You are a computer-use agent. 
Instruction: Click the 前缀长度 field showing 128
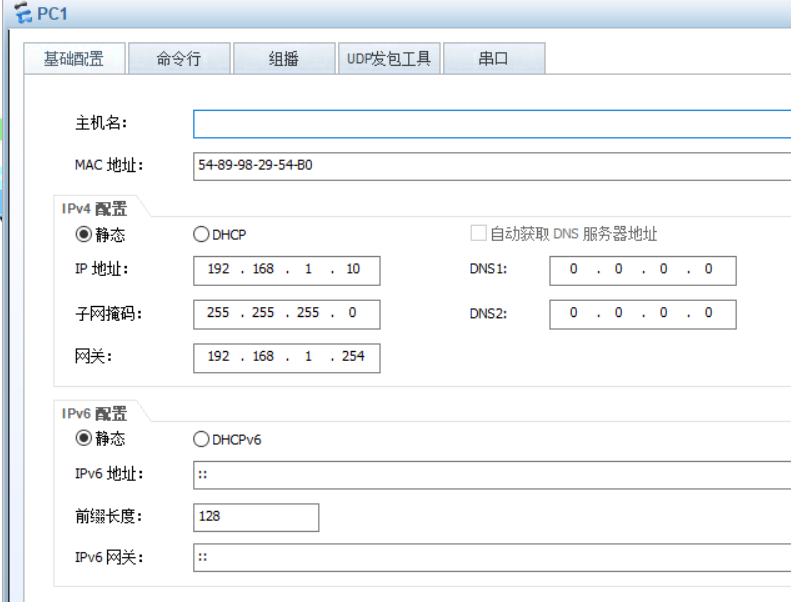(x=256, y=517)
